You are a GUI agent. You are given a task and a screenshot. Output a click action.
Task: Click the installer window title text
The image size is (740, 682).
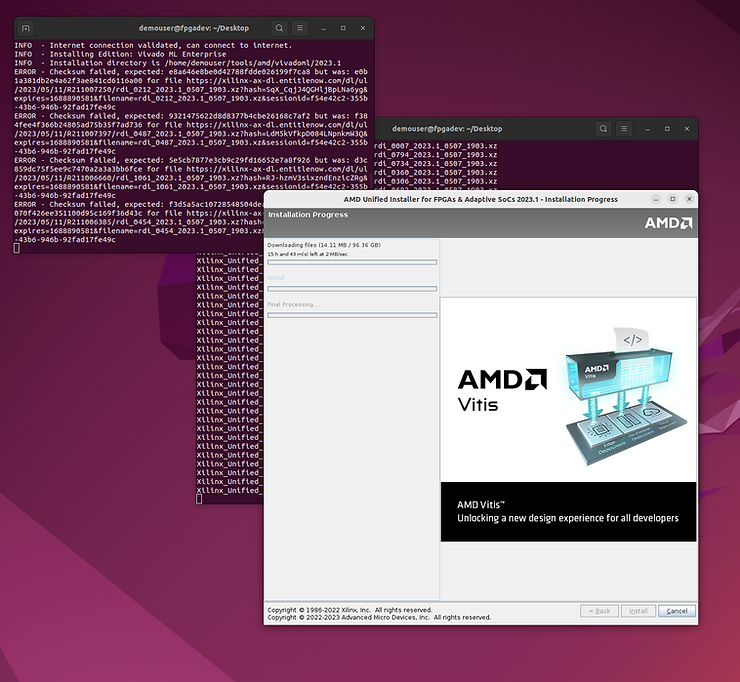coord(480,200)
